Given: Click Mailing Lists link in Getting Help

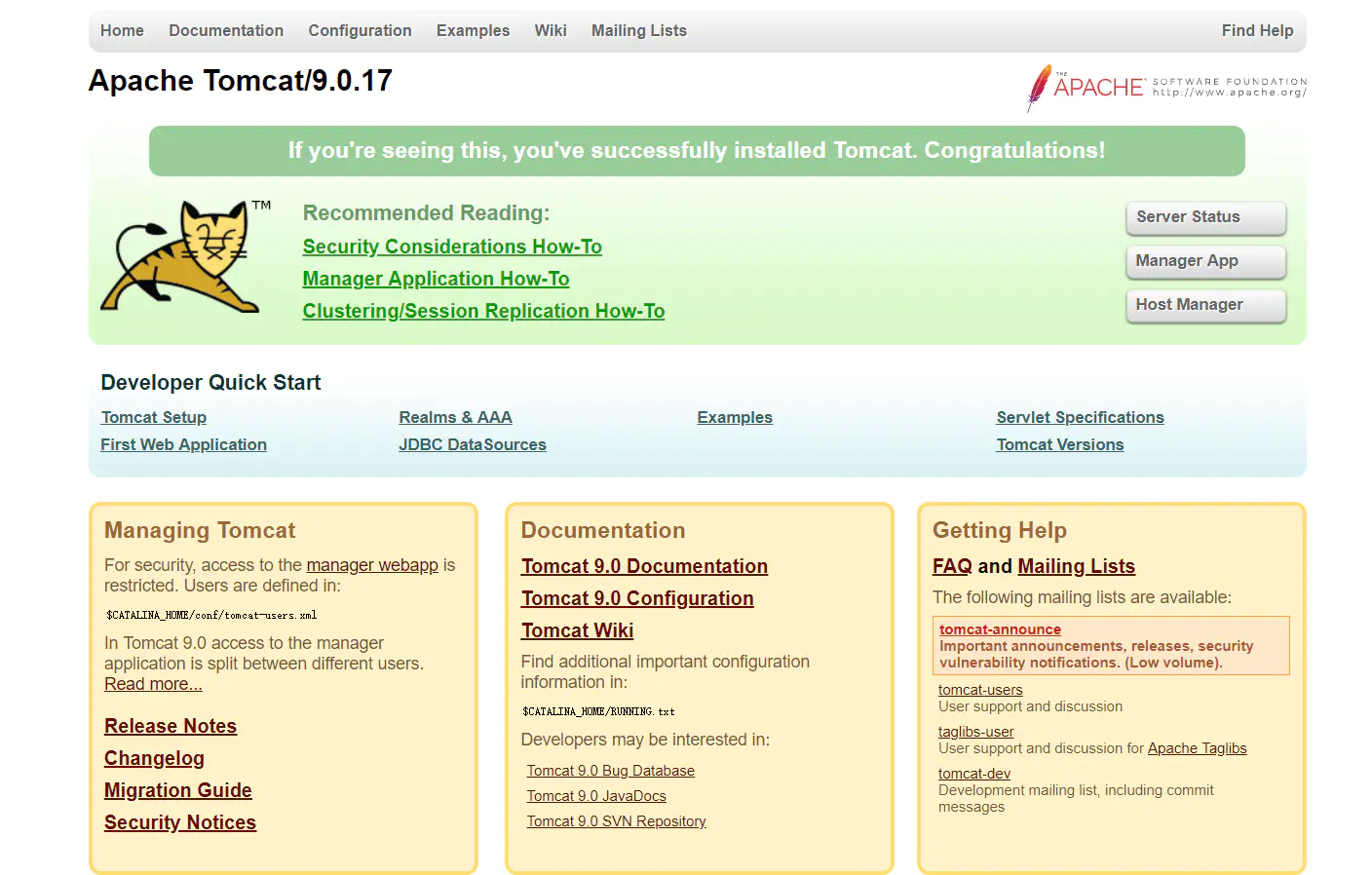Looking at the screenshot, I should click(x=1076, y=566).
